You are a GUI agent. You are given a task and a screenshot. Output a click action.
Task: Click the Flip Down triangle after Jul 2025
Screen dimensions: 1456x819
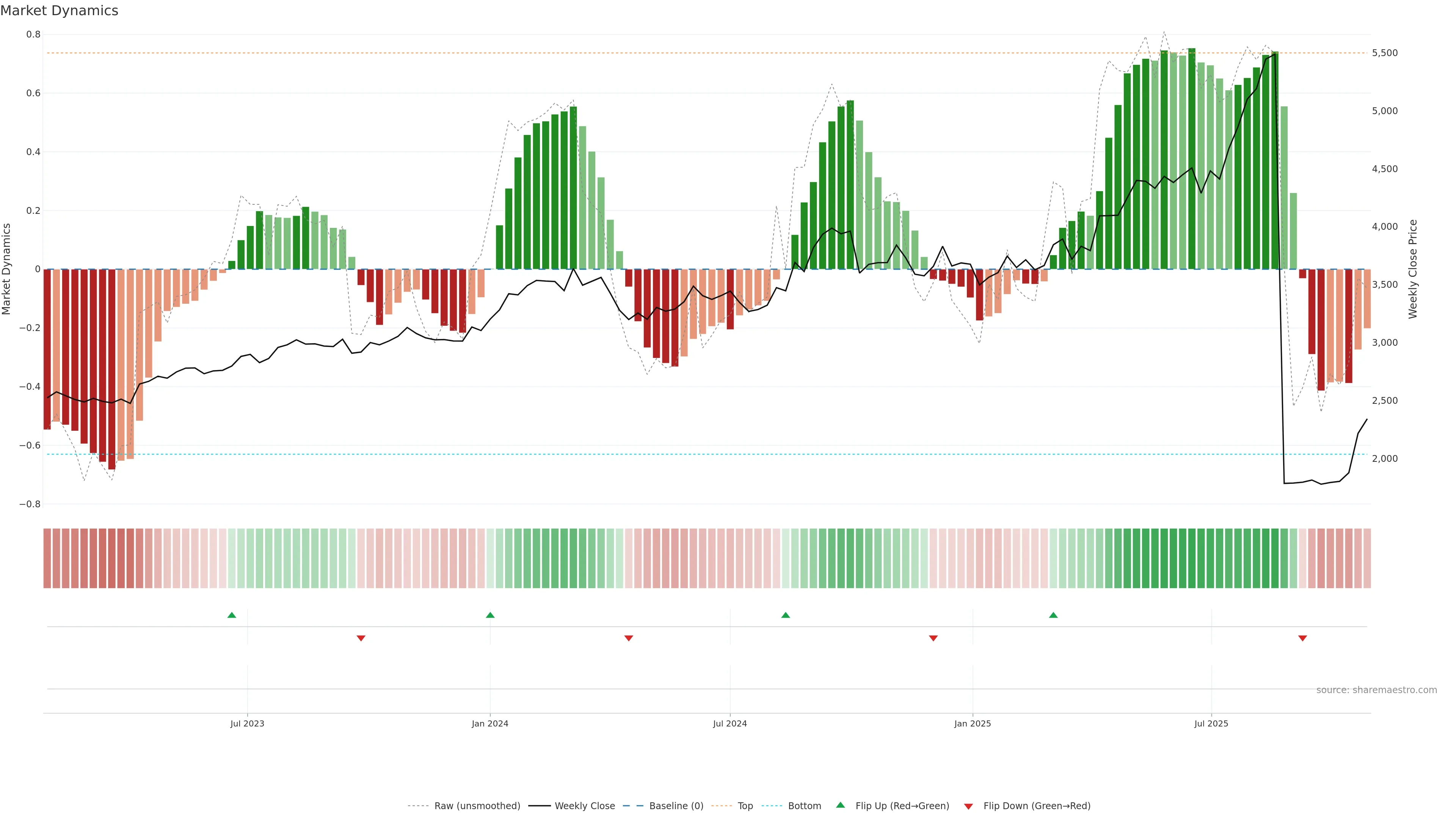[1302, 638]
